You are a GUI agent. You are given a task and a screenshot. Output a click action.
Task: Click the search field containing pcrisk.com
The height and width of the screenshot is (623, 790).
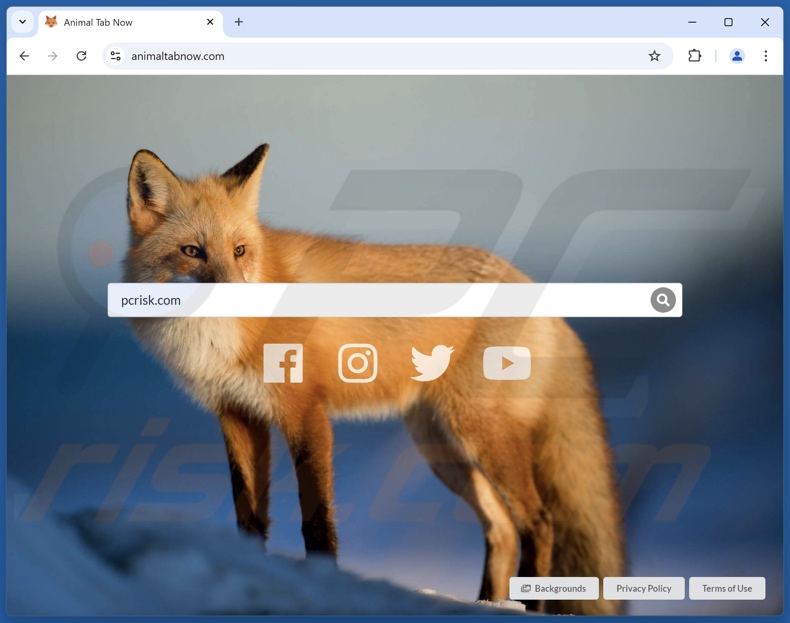coord(394,300)
